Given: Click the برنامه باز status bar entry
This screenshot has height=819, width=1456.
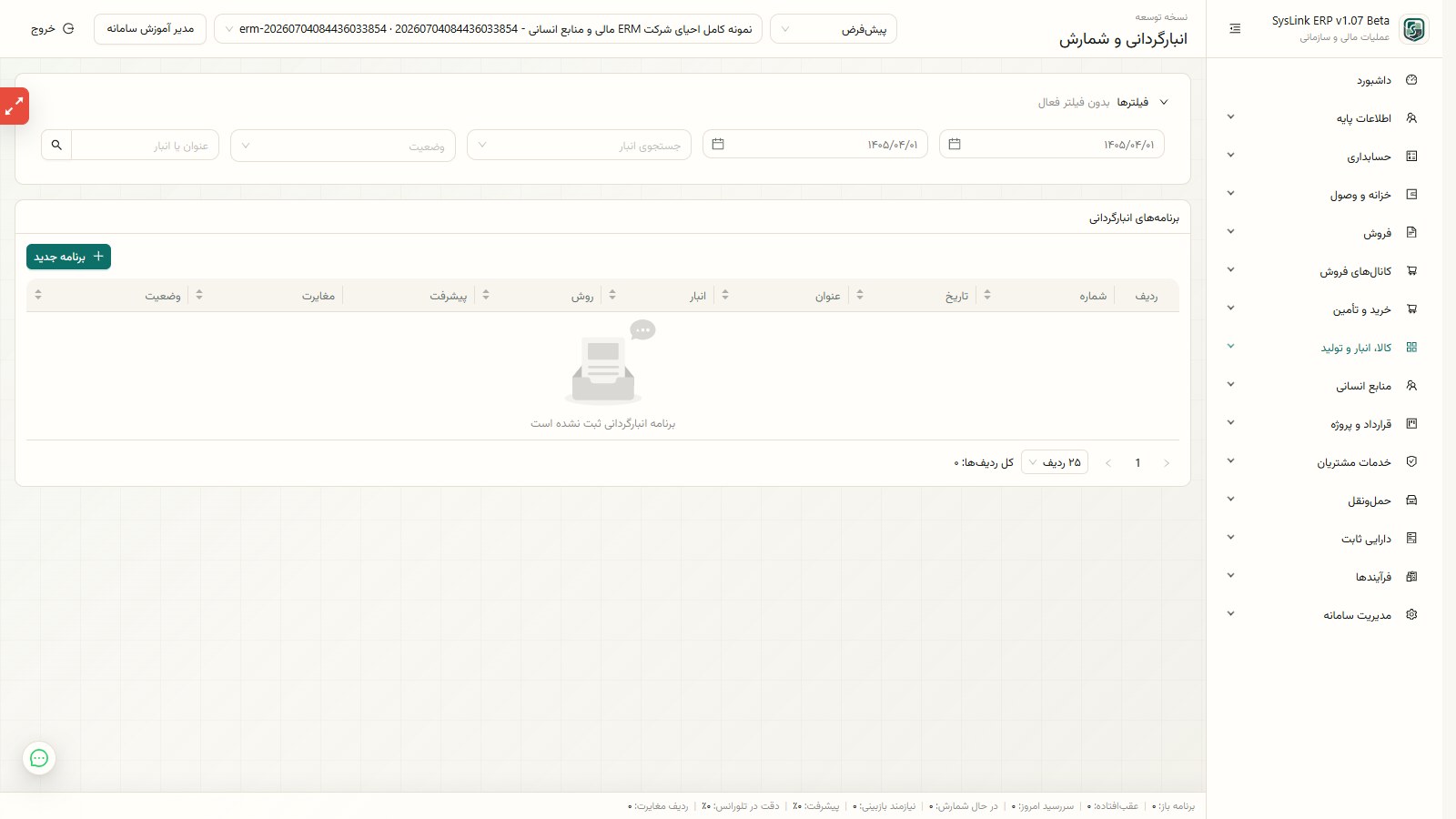Looking at the screenshot, I should coord(1173,806).
